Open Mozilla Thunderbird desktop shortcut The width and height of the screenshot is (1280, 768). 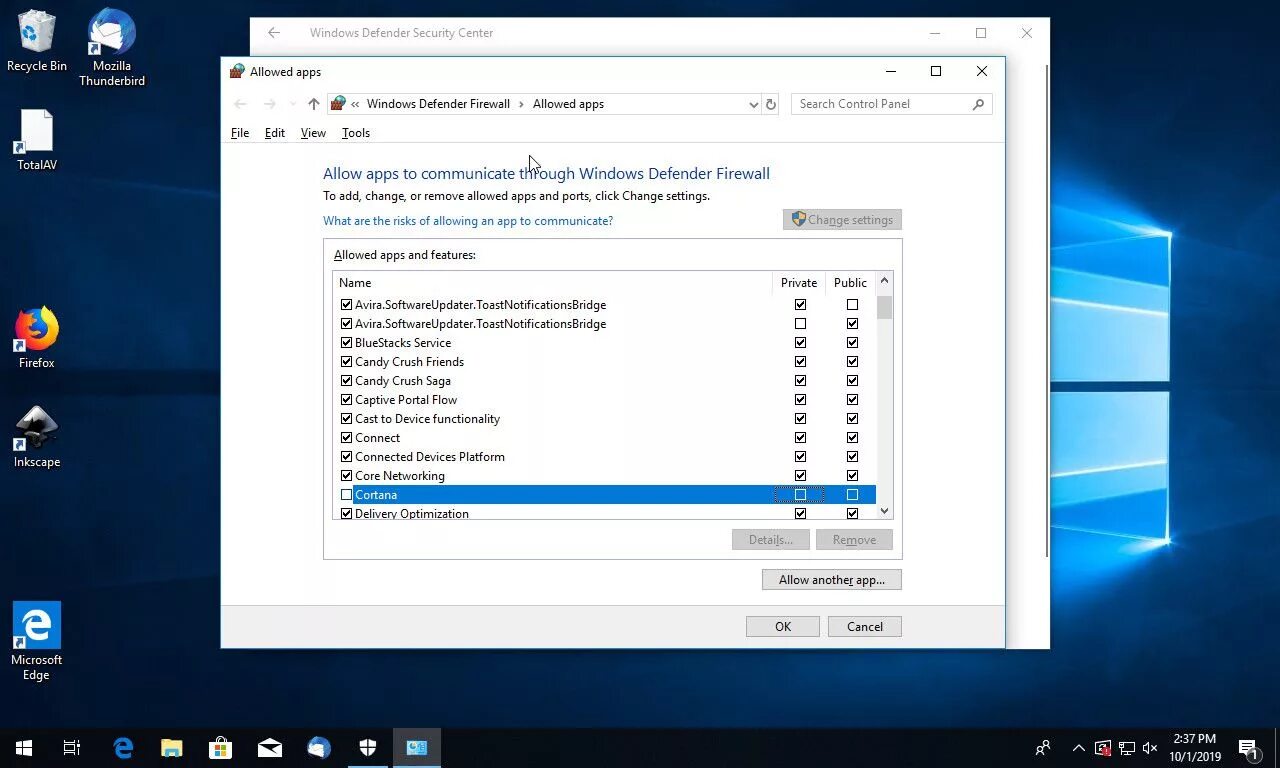[x=112, y=47]
